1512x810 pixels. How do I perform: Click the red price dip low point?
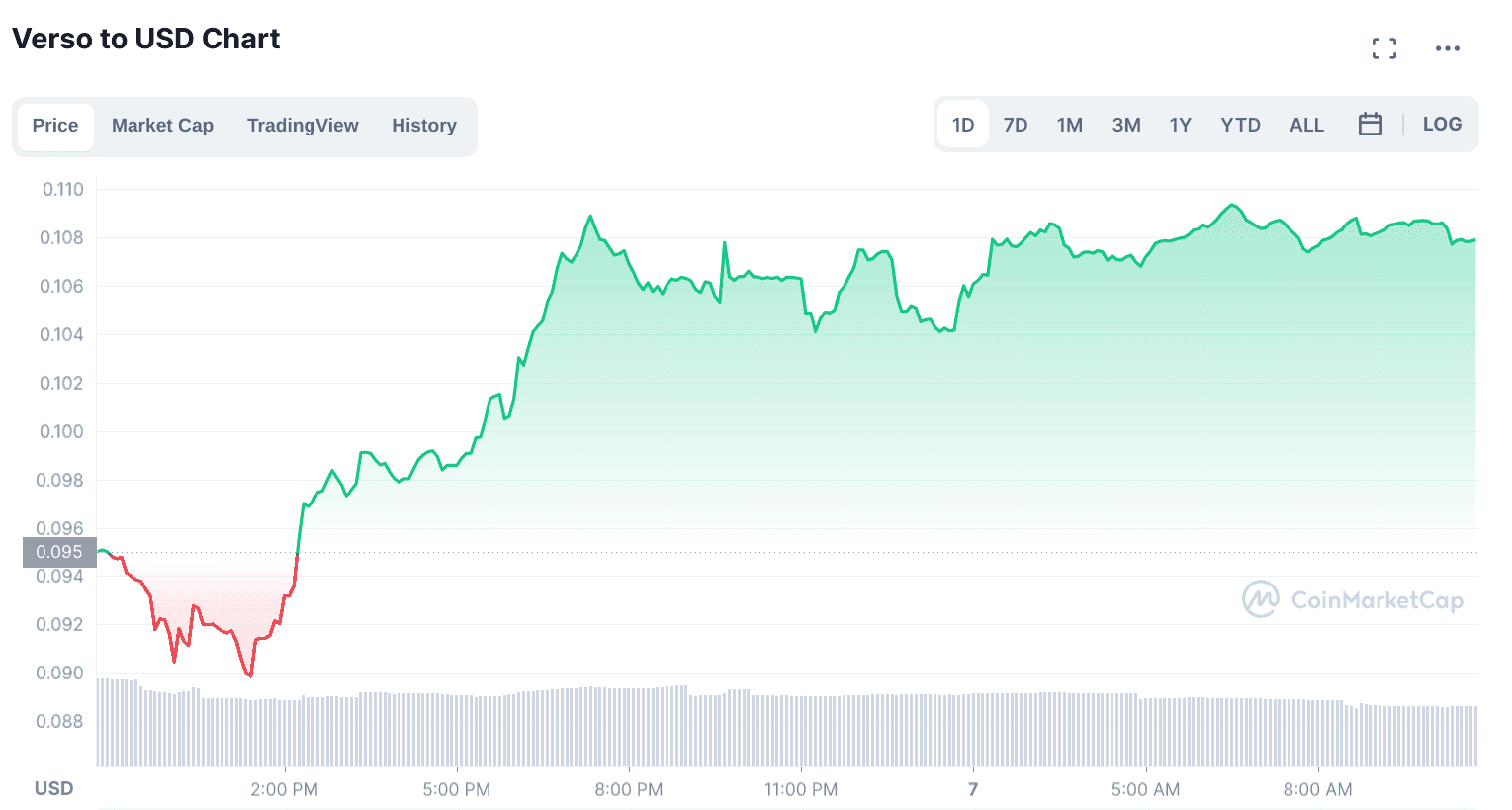[249, 676]
